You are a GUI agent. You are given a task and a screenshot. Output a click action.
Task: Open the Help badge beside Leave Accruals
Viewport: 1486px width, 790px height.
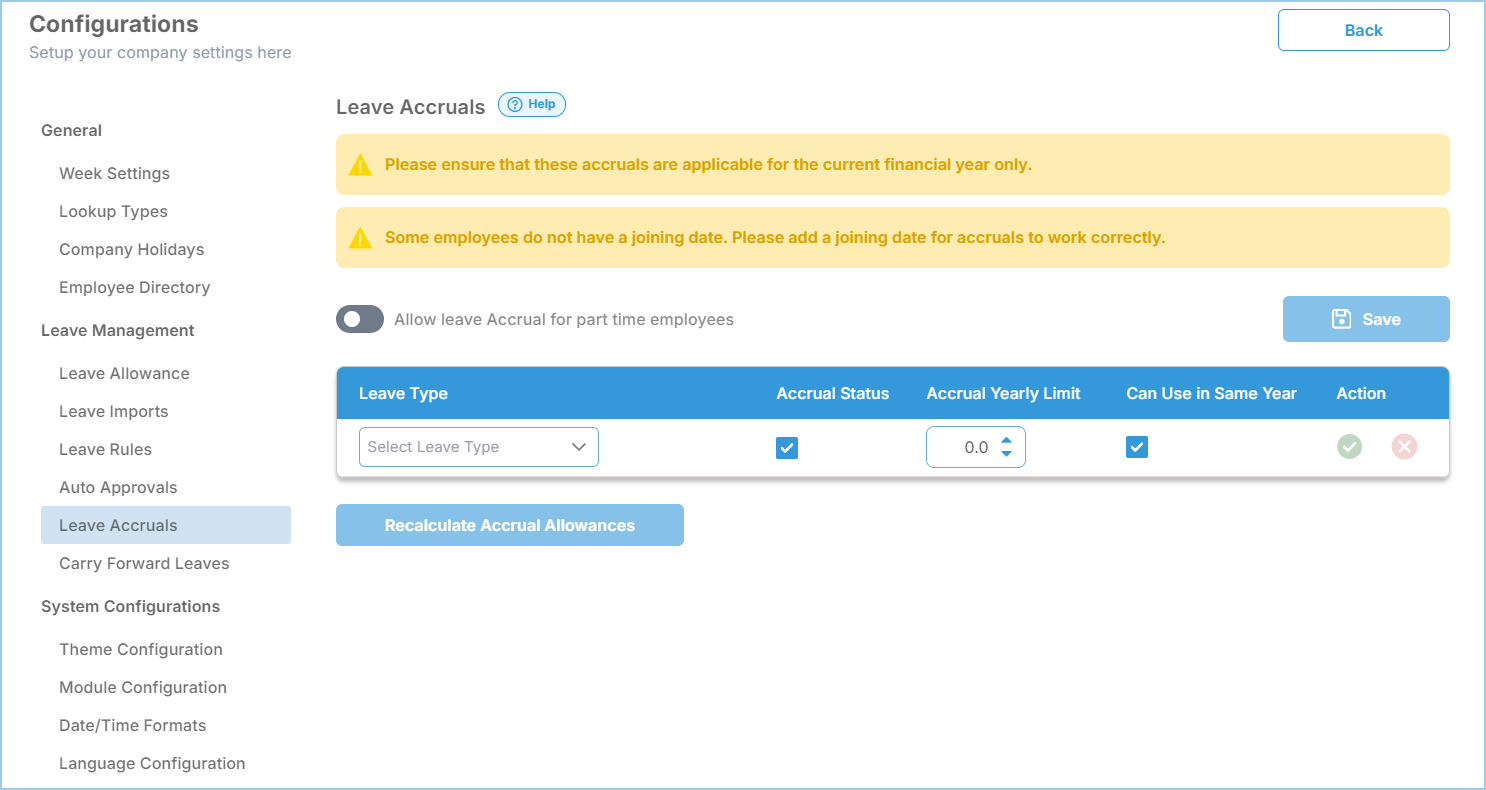coord(532,105)
